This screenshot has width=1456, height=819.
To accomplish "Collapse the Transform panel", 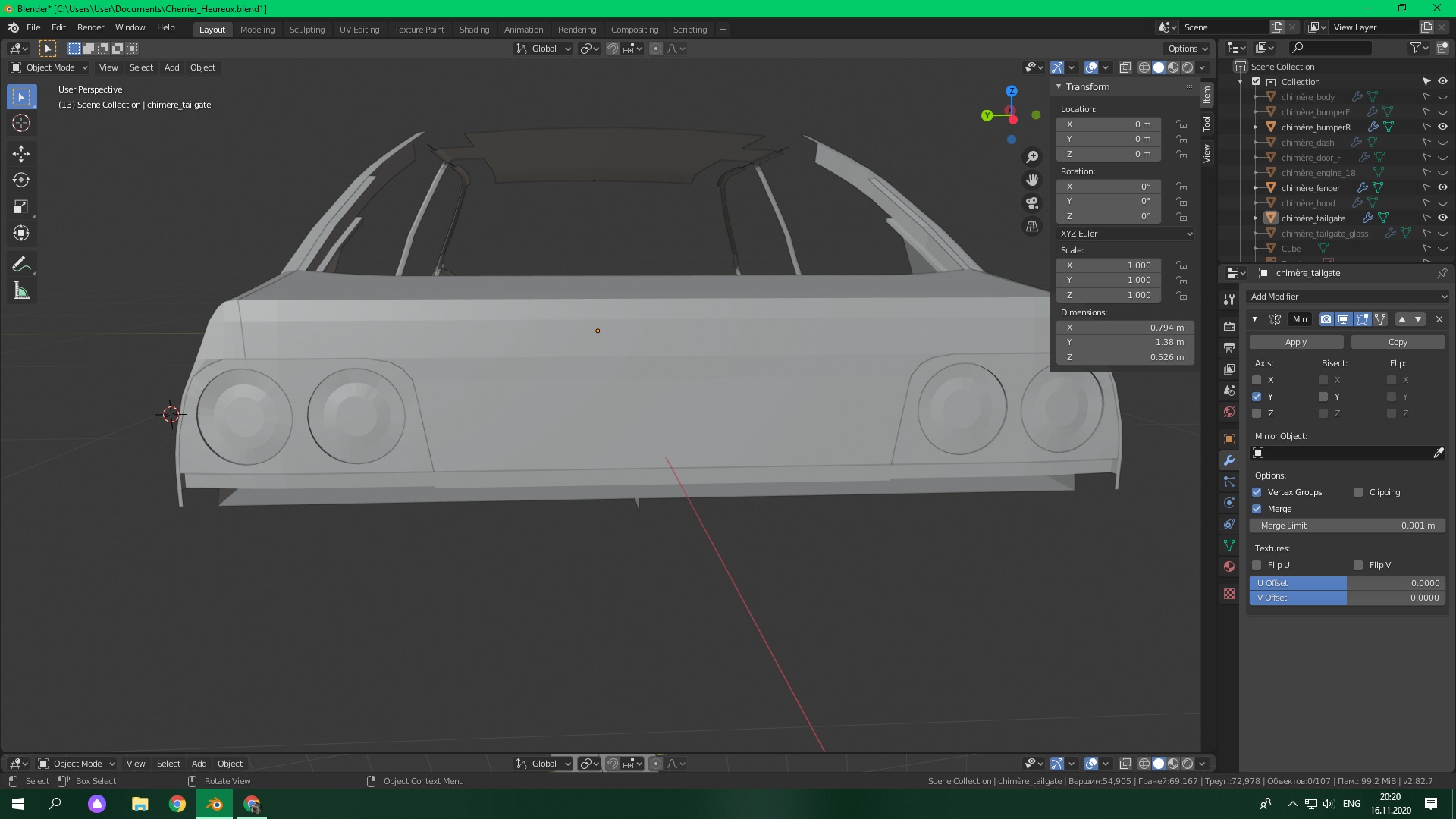I will [1059, 86].
